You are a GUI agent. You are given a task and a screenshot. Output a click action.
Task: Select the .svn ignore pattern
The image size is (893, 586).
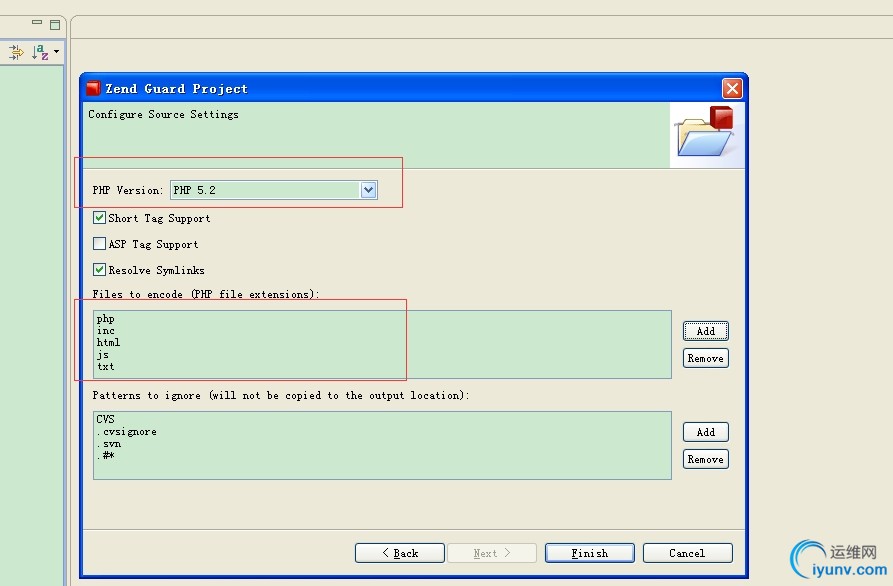click(109, 444)
